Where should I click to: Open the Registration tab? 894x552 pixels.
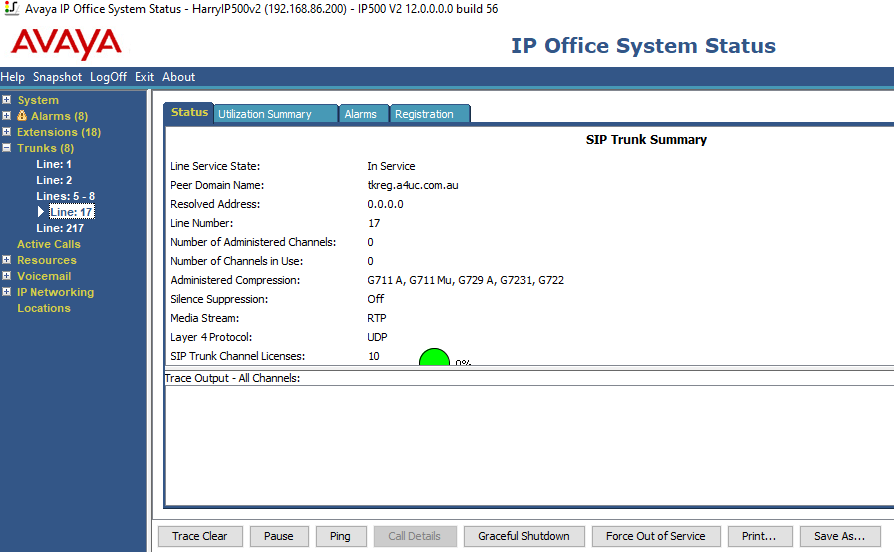[430, 114]
